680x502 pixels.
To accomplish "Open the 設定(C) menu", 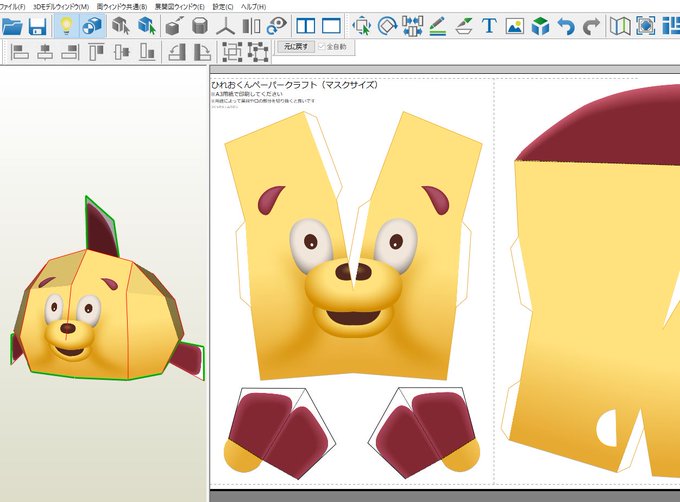I will 223,7.
